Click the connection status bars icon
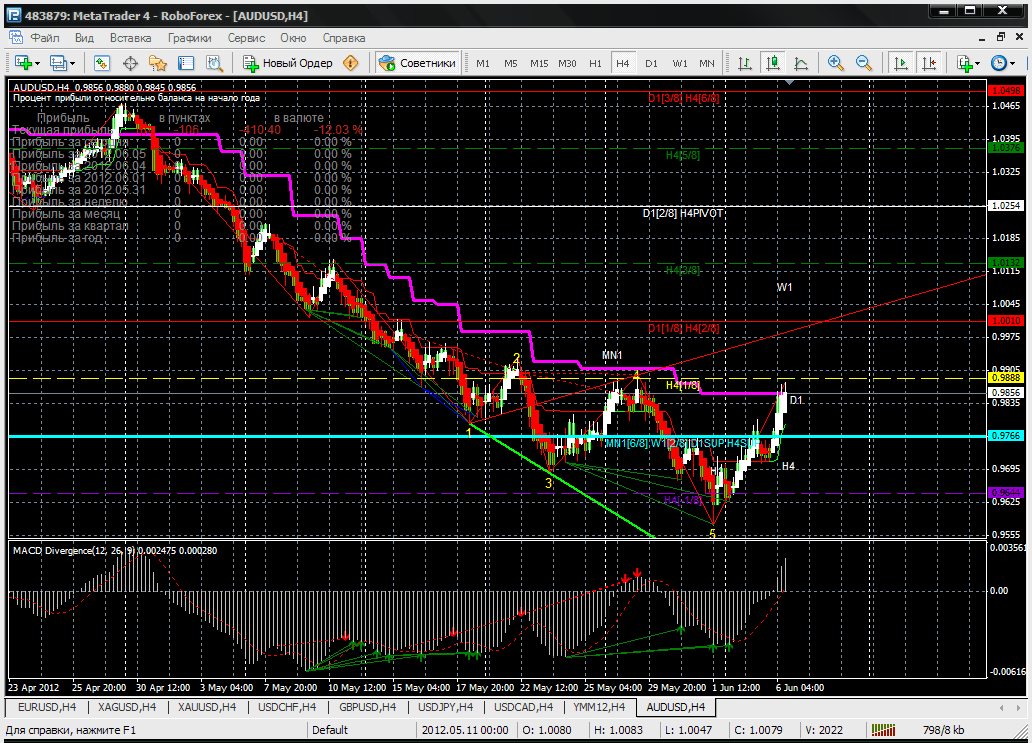This screenshot has width=1032, height=743. coord(883,730)
